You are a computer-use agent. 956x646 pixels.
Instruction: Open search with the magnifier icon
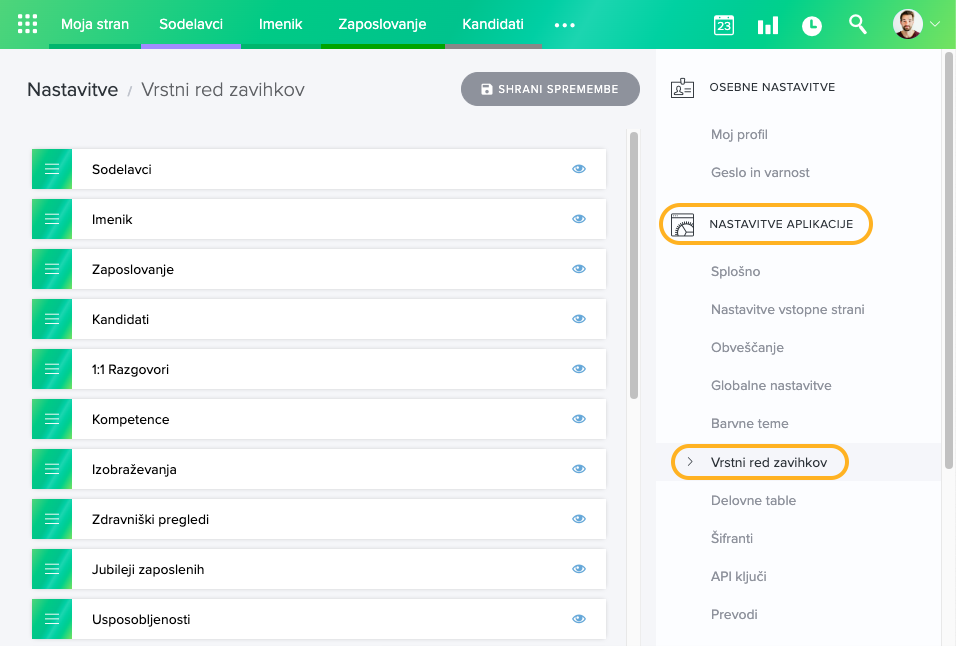(x=857, y=25)
